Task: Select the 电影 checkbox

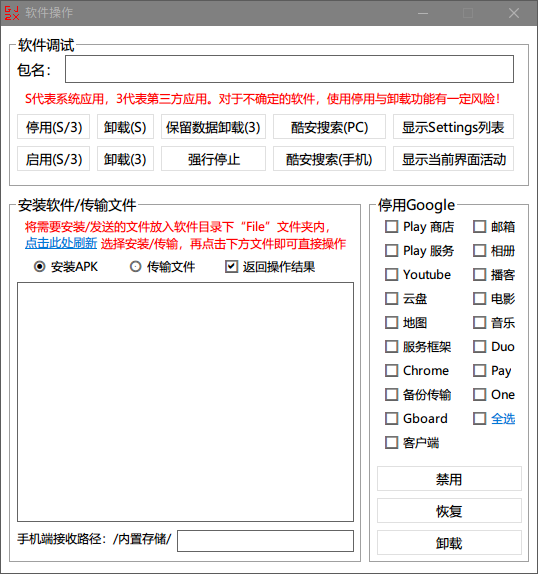Action: [x=479, y=299]
